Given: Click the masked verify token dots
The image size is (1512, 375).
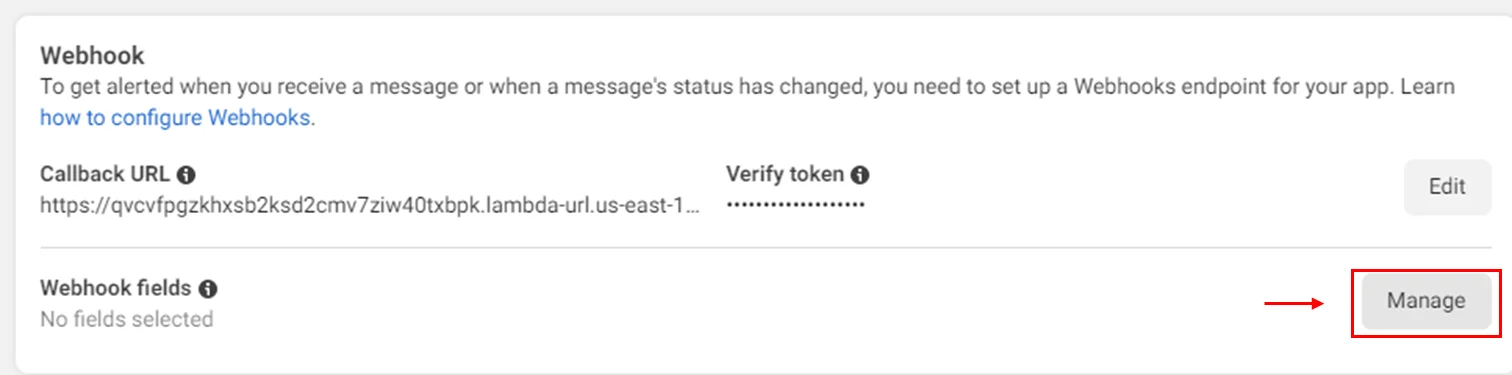Looking at the screenshot, I should (795, 204).
